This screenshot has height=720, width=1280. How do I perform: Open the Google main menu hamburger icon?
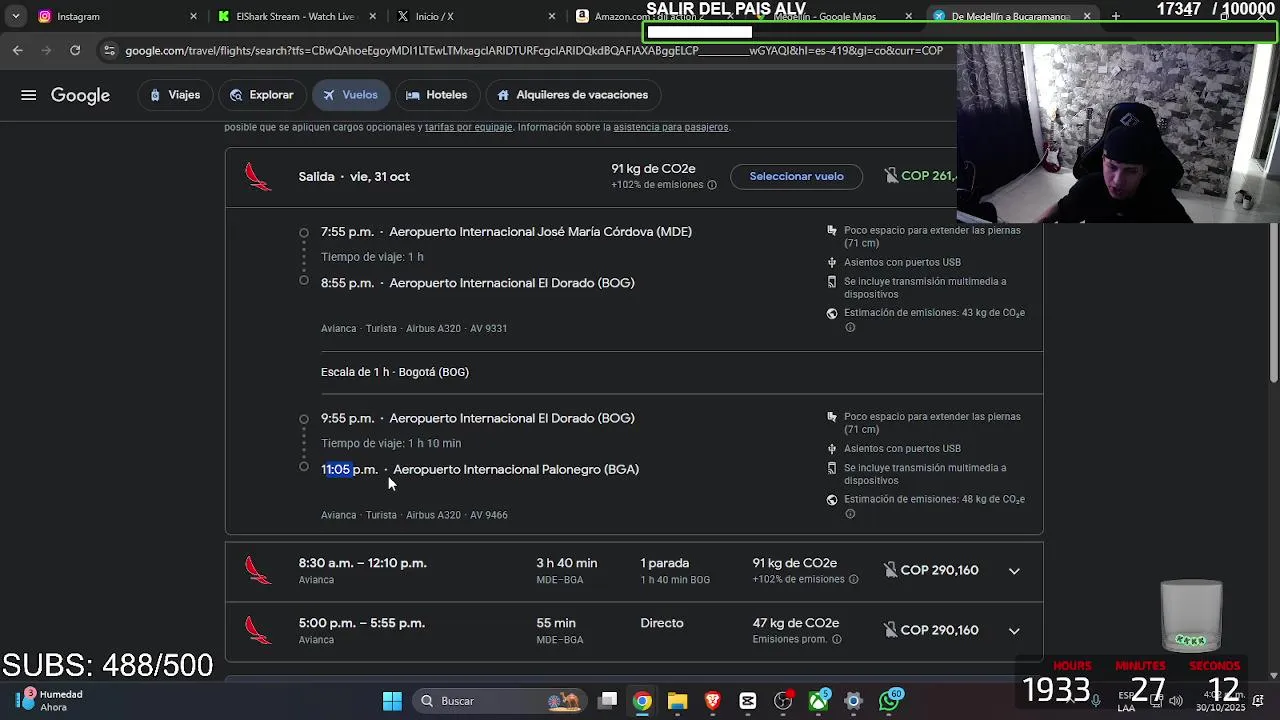(x=29, y=95)
